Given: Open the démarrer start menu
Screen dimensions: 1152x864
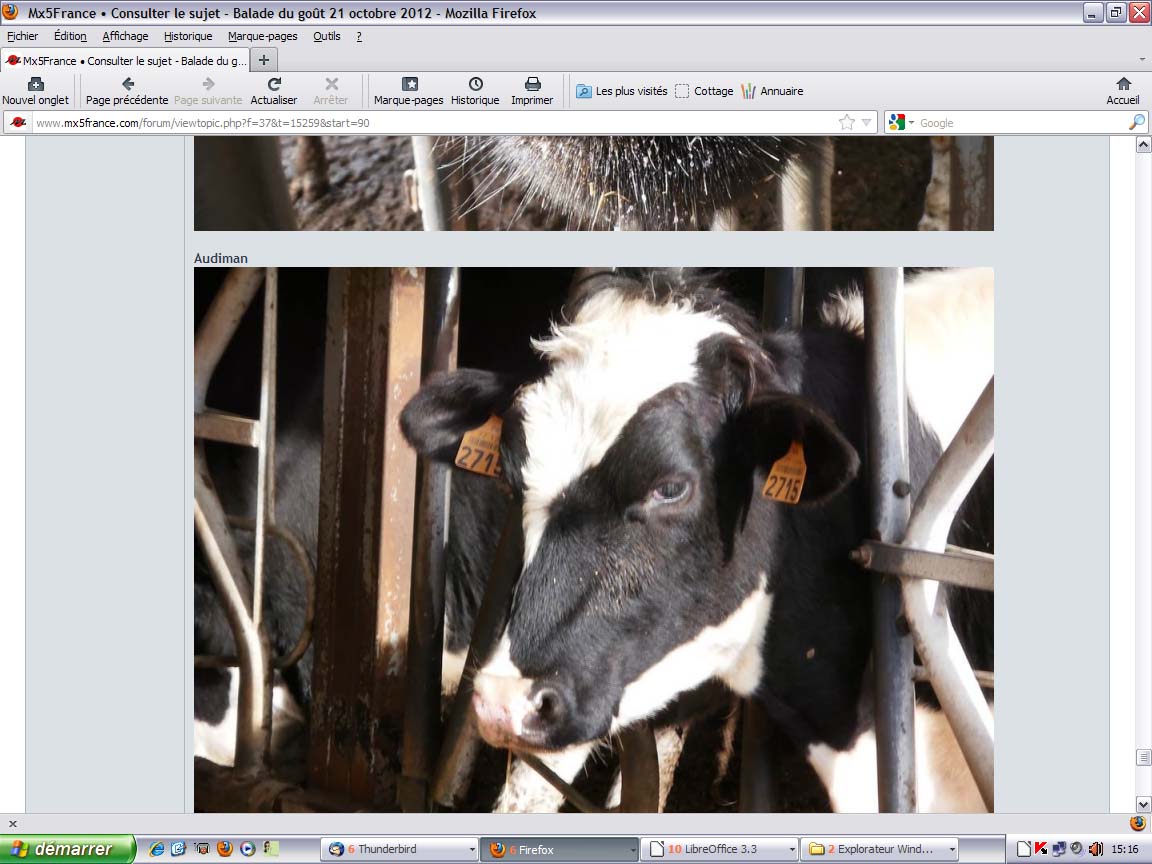Looking at the screenshot, I should [68, 849].
